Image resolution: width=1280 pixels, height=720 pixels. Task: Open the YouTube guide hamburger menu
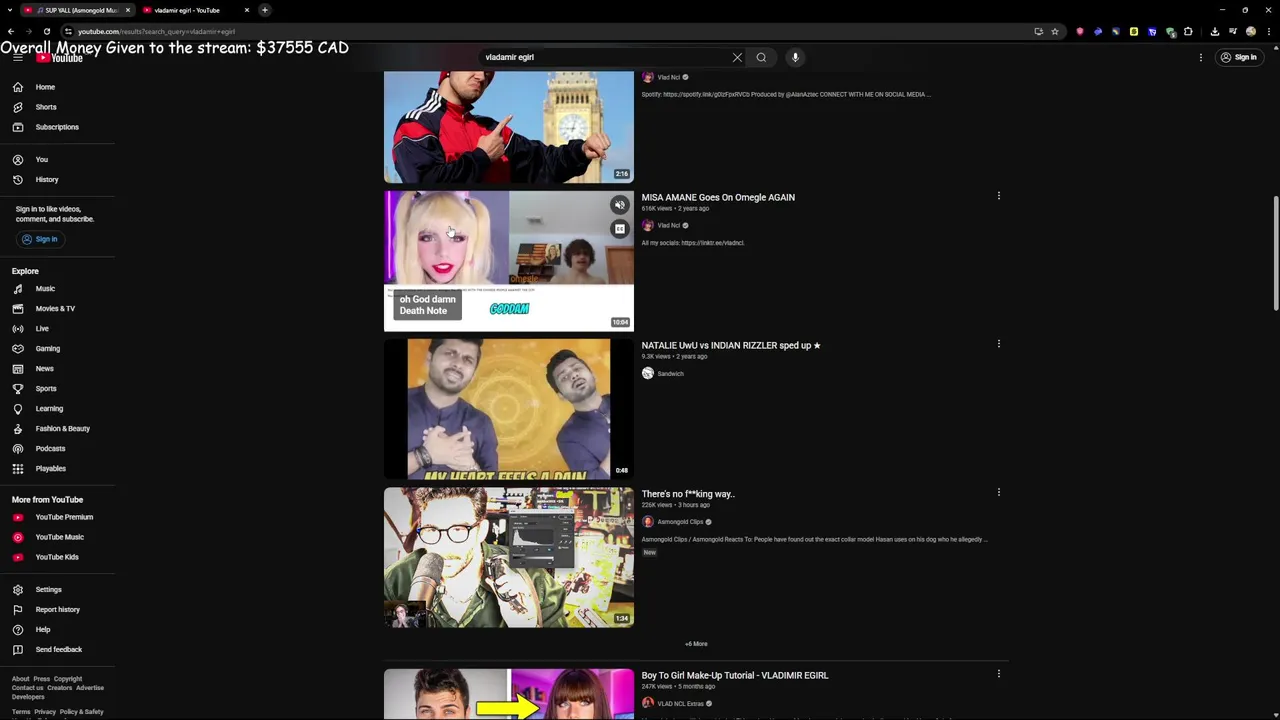click(x=17, y=58)
